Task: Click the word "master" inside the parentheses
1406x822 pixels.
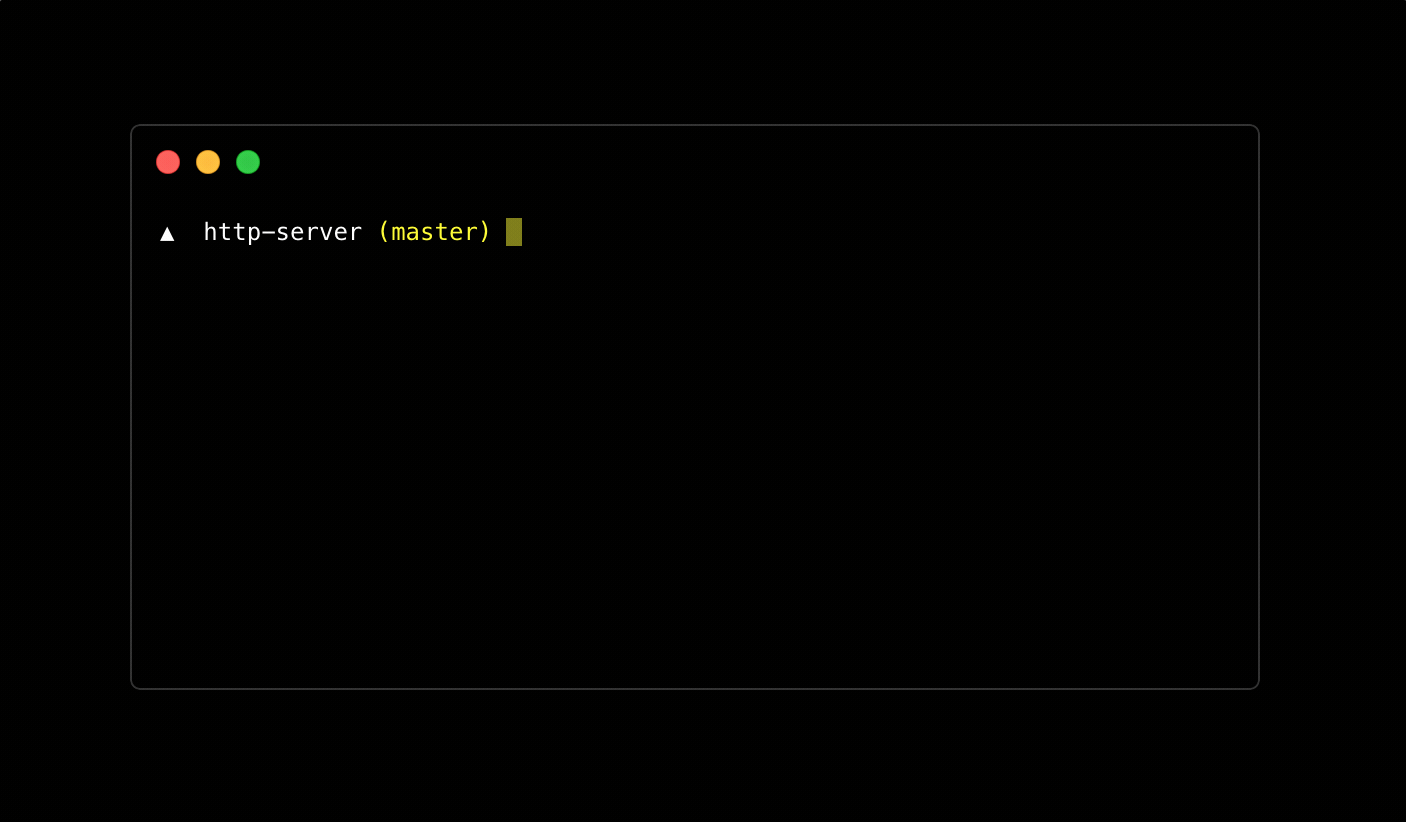Action: click(435, 232)
